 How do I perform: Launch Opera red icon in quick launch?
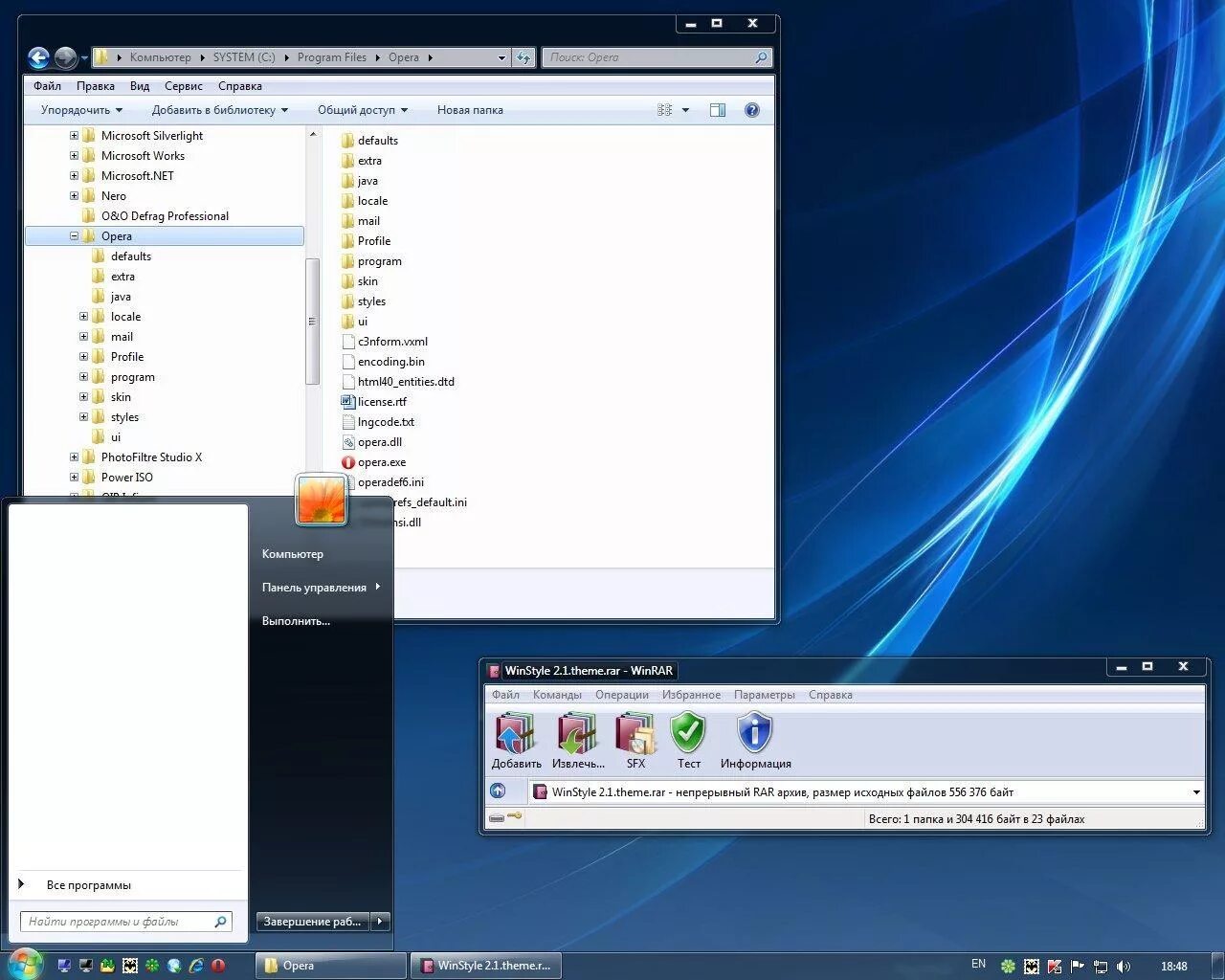(x=218, y=966)
